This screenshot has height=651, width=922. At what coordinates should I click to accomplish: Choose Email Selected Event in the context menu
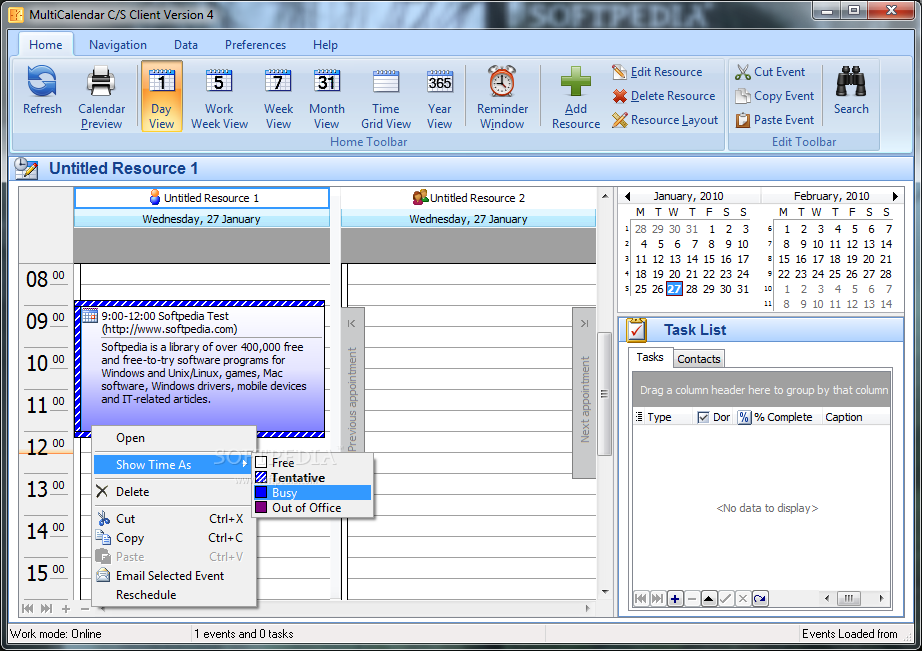[x=175, y=576]
